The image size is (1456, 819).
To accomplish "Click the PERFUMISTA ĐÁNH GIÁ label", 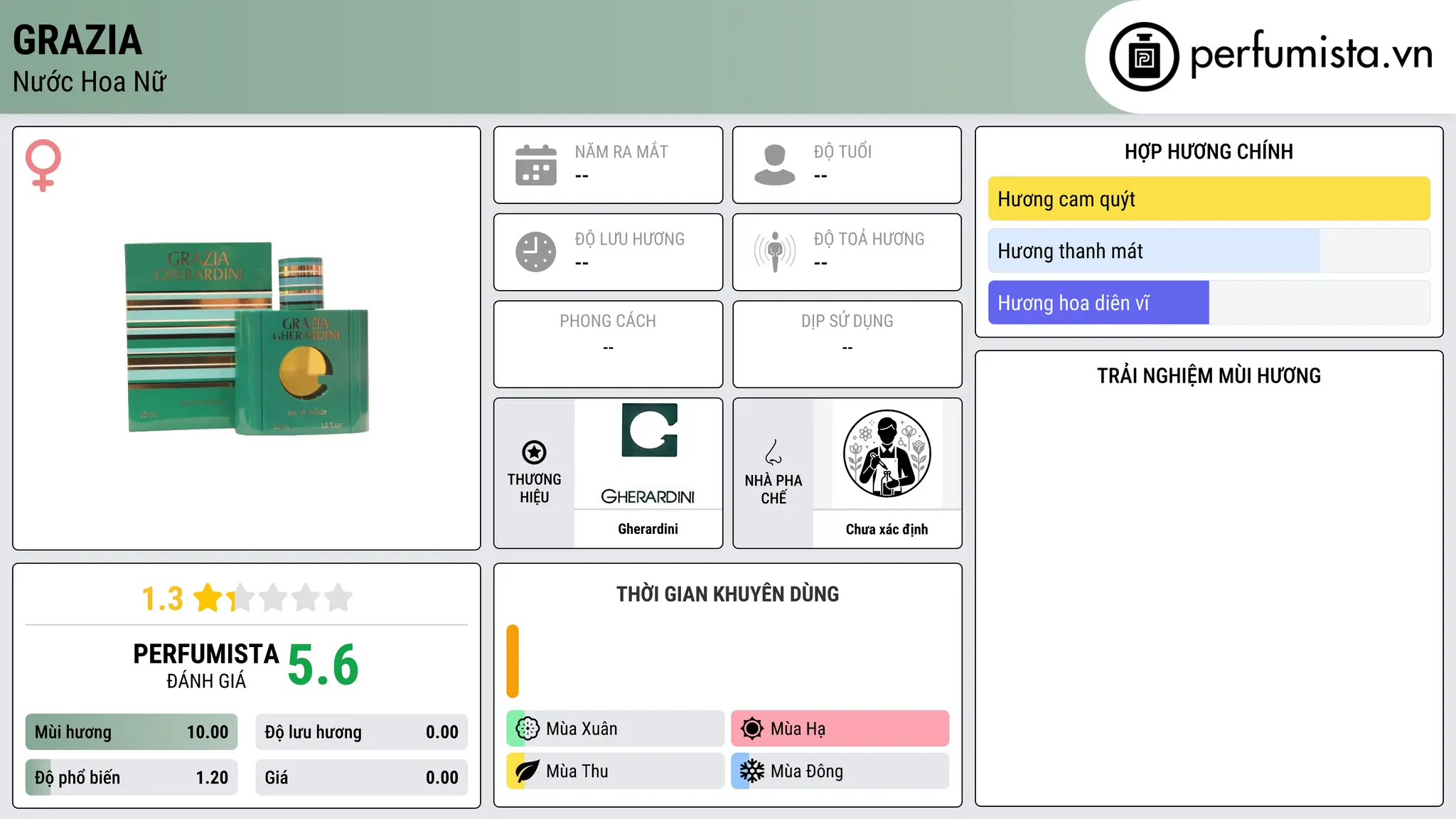I will tap(206, 665).
